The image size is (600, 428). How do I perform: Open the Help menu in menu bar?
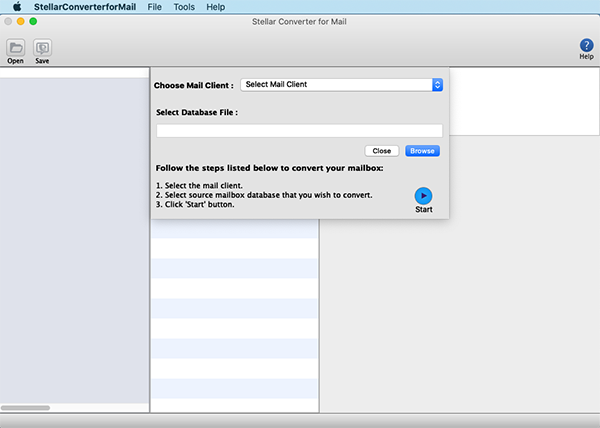tap(215, 7)
